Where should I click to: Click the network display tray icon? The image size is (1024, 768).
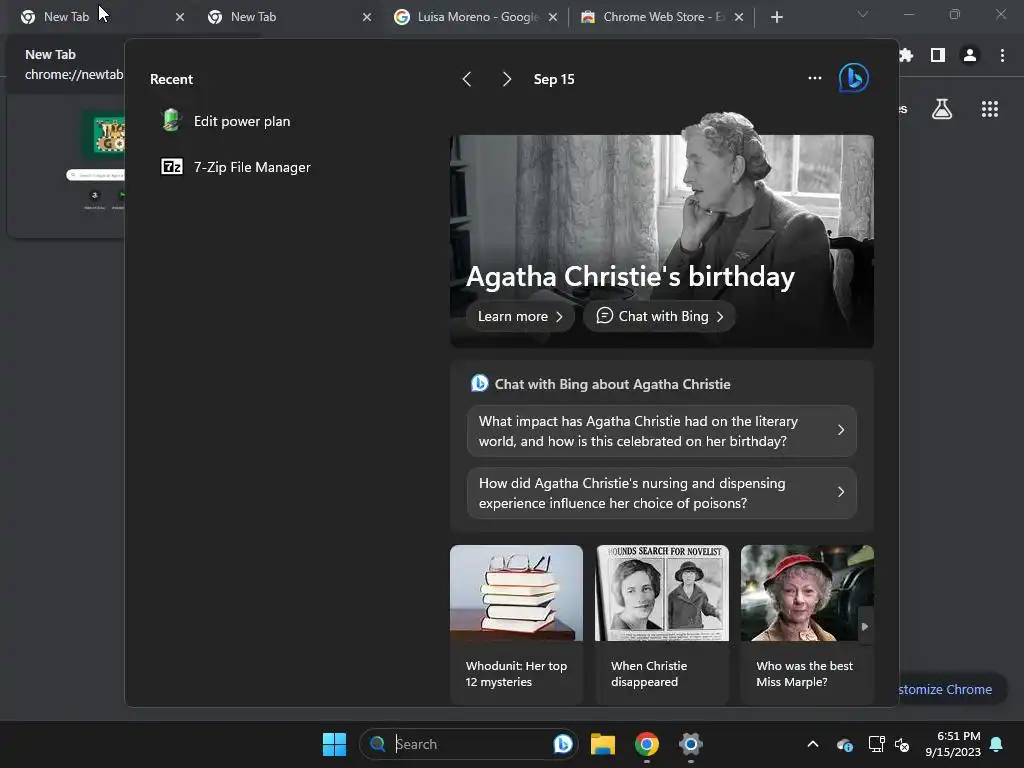[x=876, y=744]
